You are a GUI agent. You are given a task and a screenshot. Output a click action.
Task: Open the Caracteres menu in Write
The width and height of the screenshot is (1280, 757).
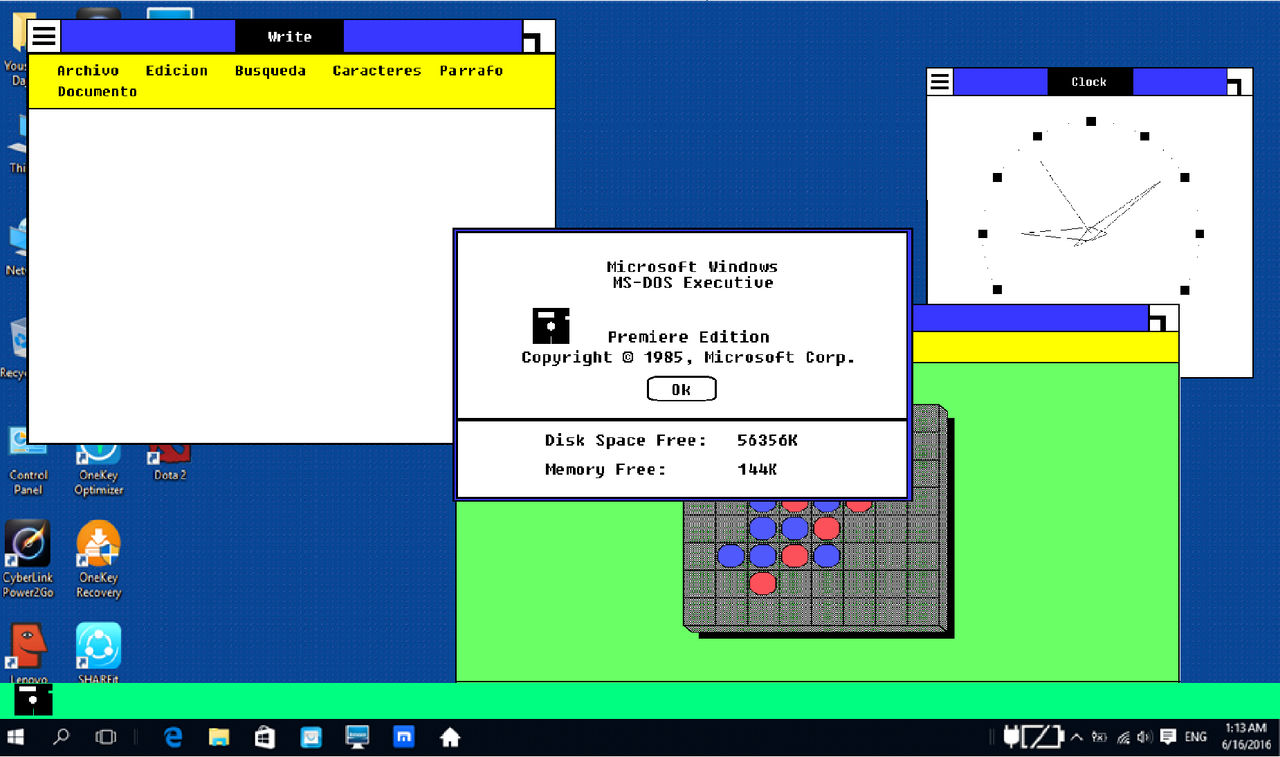tap(377, 70)
